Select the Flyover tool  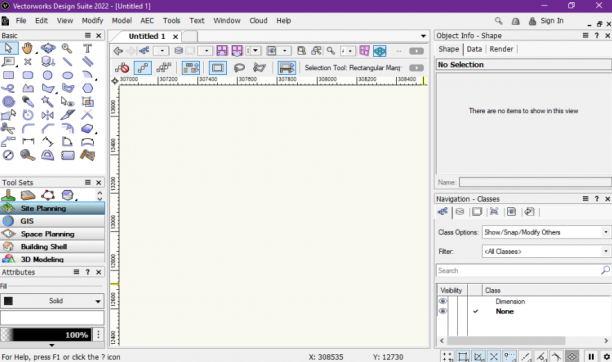(48, 48)
